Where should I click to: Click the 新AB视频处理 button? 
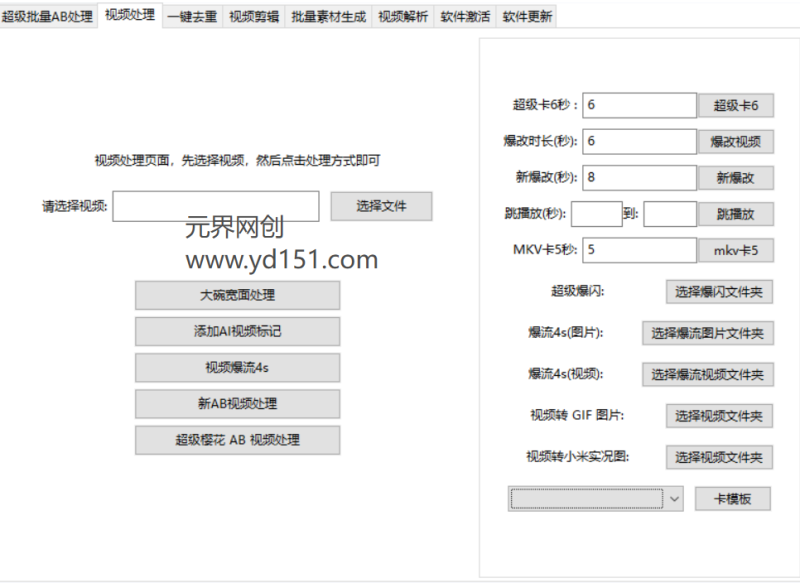(x=236, y=404)
